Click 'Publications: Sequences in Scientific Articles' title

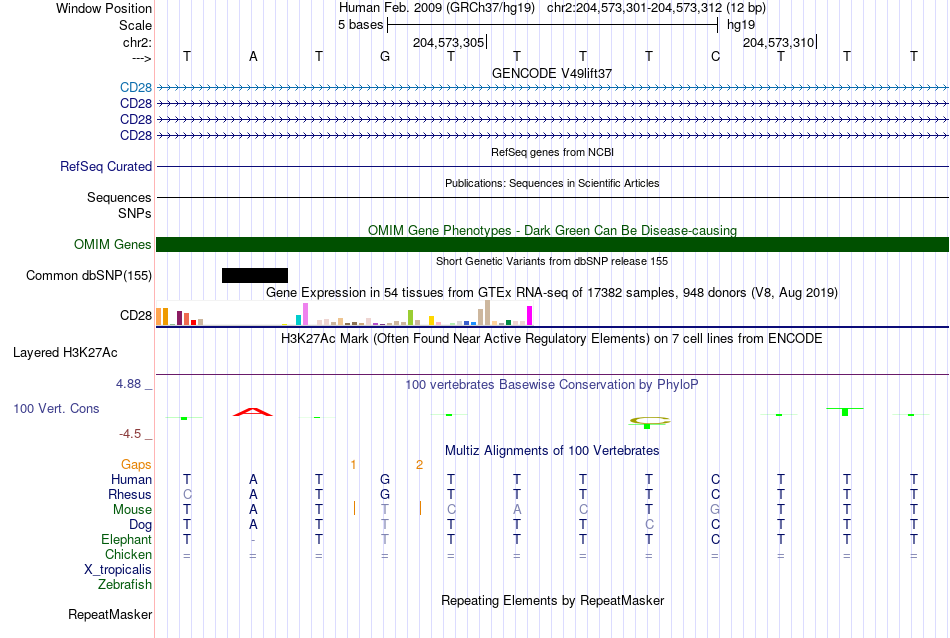552,183
